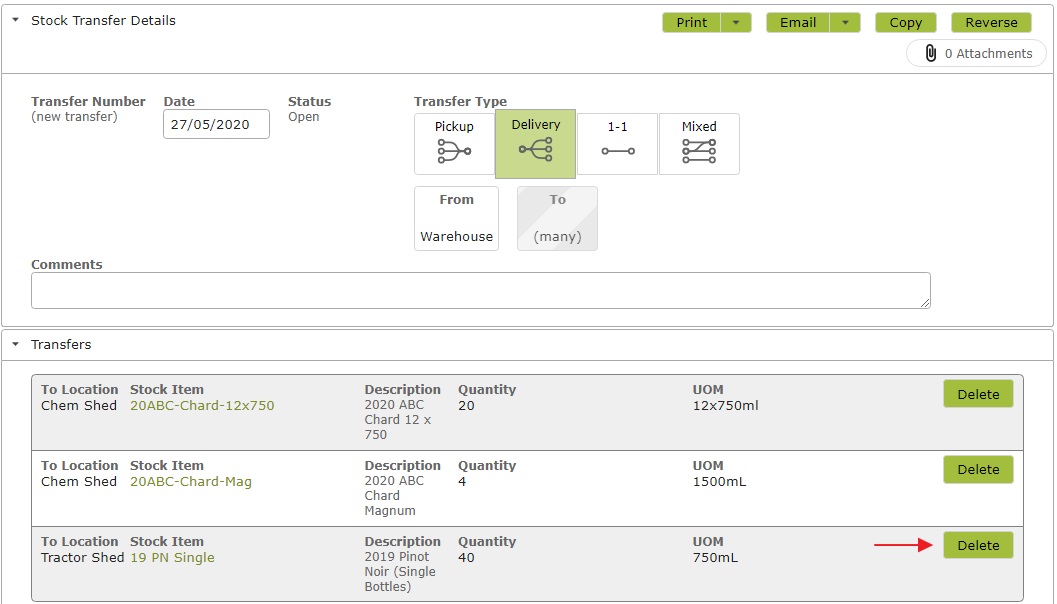This screenshot has width=1057, height=604.
Task: Collapse the Stock Transfer Details section
Action: point(16,20)
